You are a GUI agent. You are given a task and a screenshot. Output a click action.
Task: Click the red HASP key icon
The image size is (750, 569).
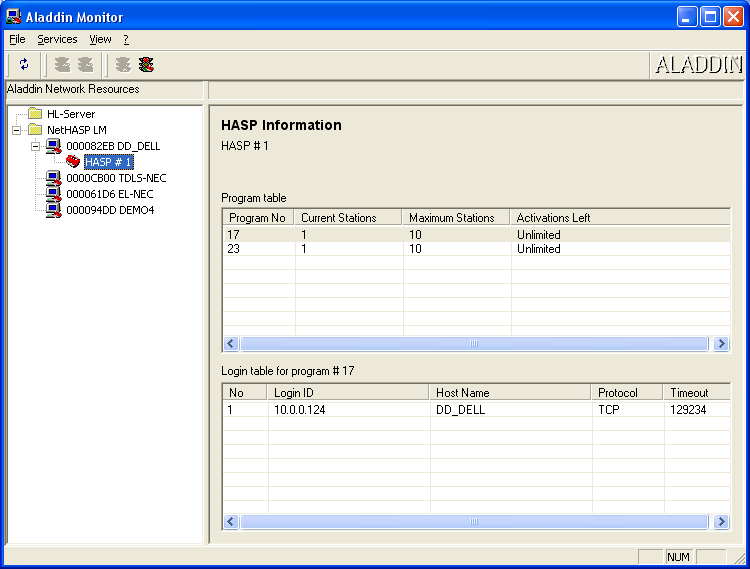pos(73,162)
